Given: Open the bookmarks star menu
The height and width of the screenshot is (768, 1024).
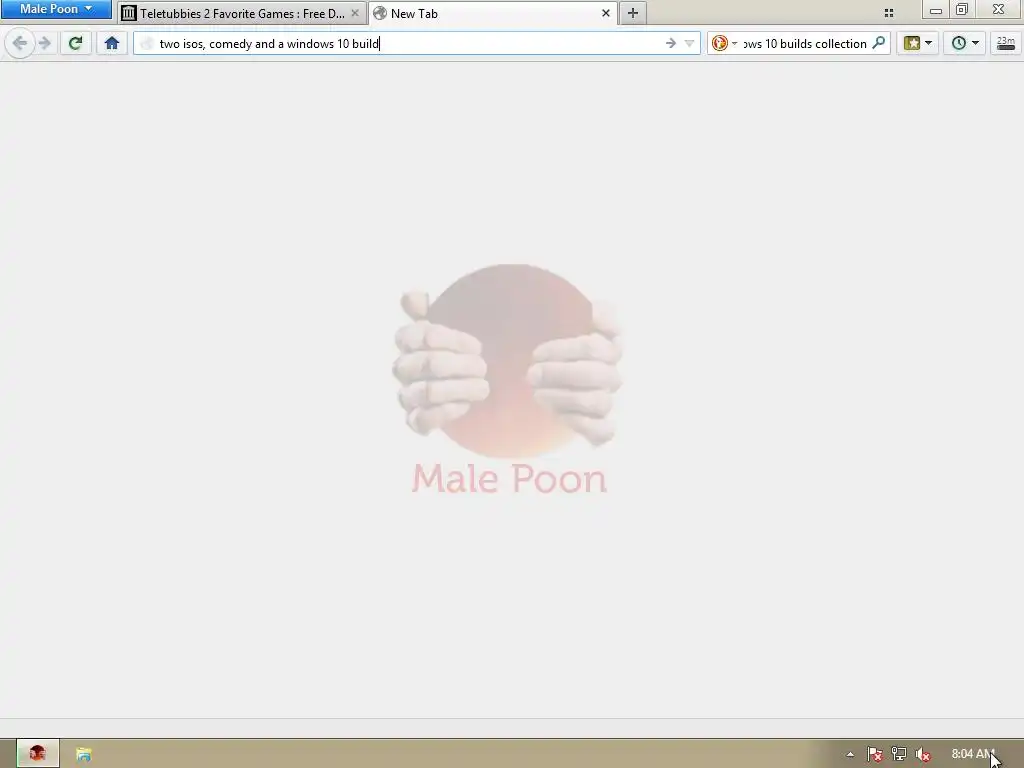Looking at the screenshot, I should [918, 44].
